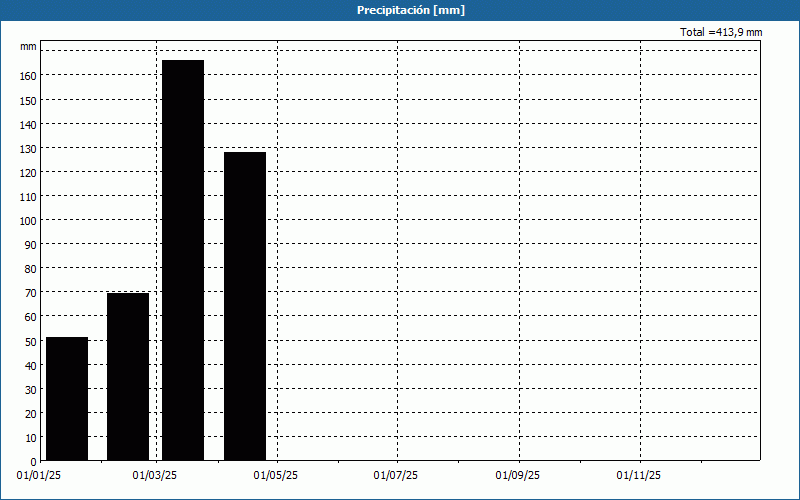Click the '40' y-axis value
Viewport: 800px width, 500px height.
point(31,366)
